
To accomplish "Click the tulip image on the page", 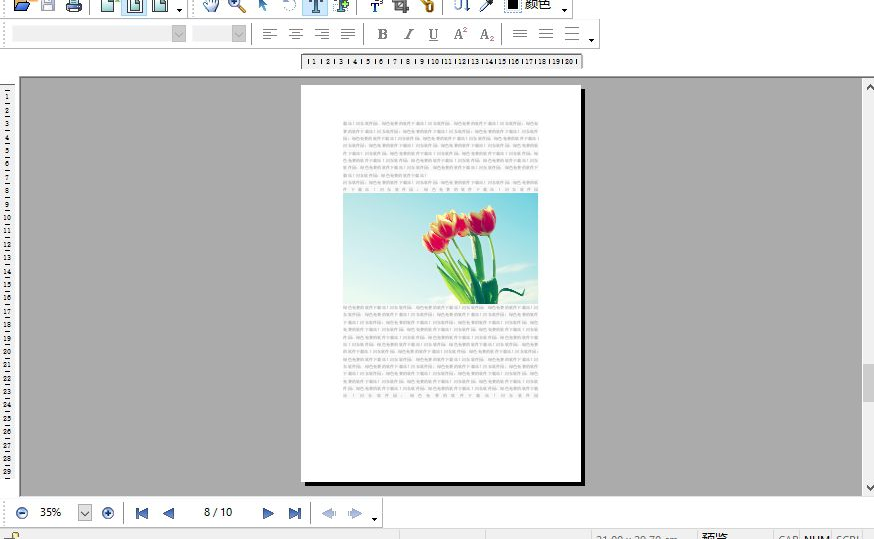I will [x=440, y=248].
